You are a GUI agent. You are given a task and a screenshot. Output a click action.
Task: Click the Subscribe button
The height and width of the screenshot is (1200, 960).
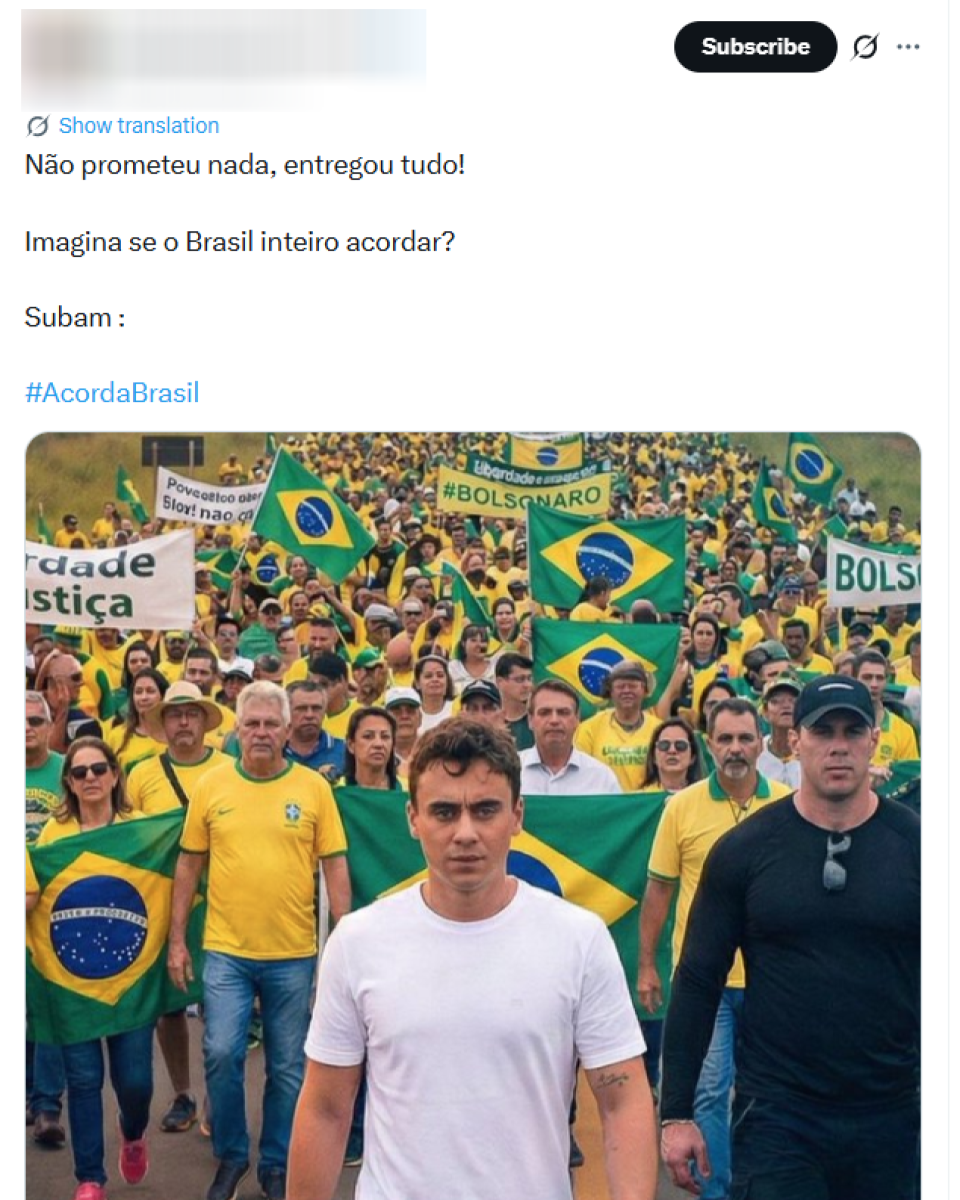coord(756,46)
